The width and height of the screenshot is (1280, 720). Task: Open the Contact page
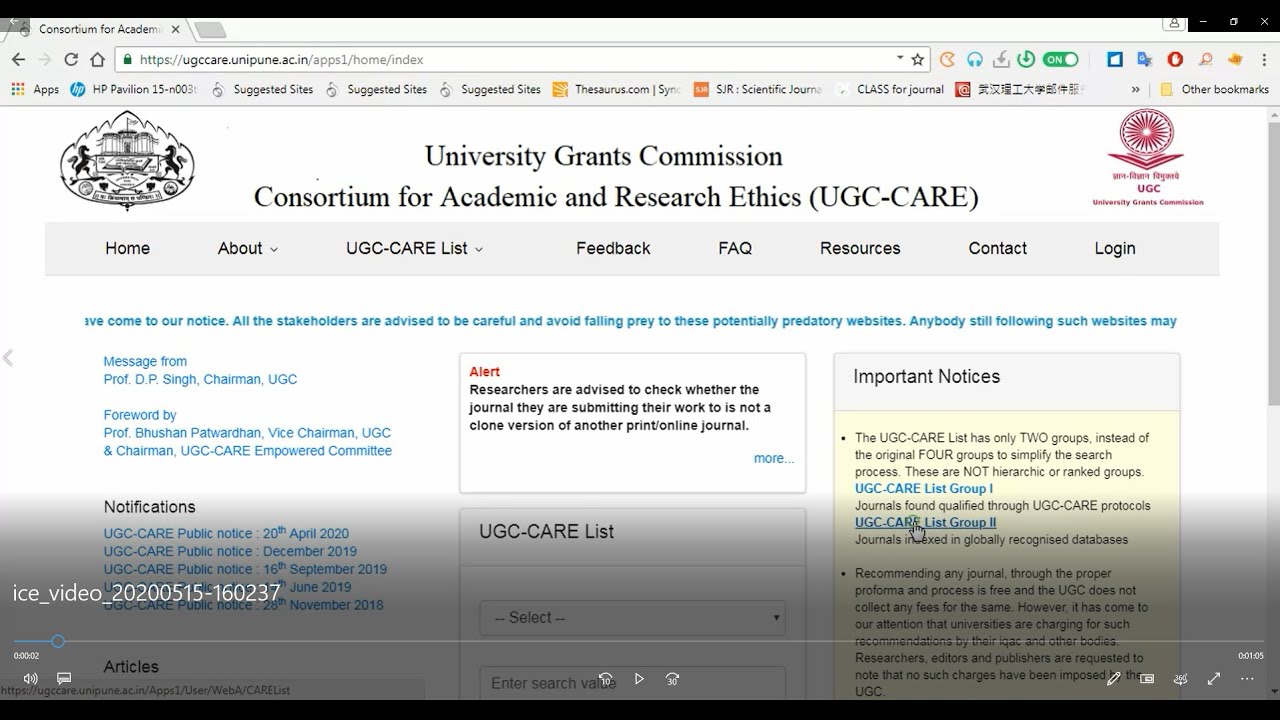[997, 248]
